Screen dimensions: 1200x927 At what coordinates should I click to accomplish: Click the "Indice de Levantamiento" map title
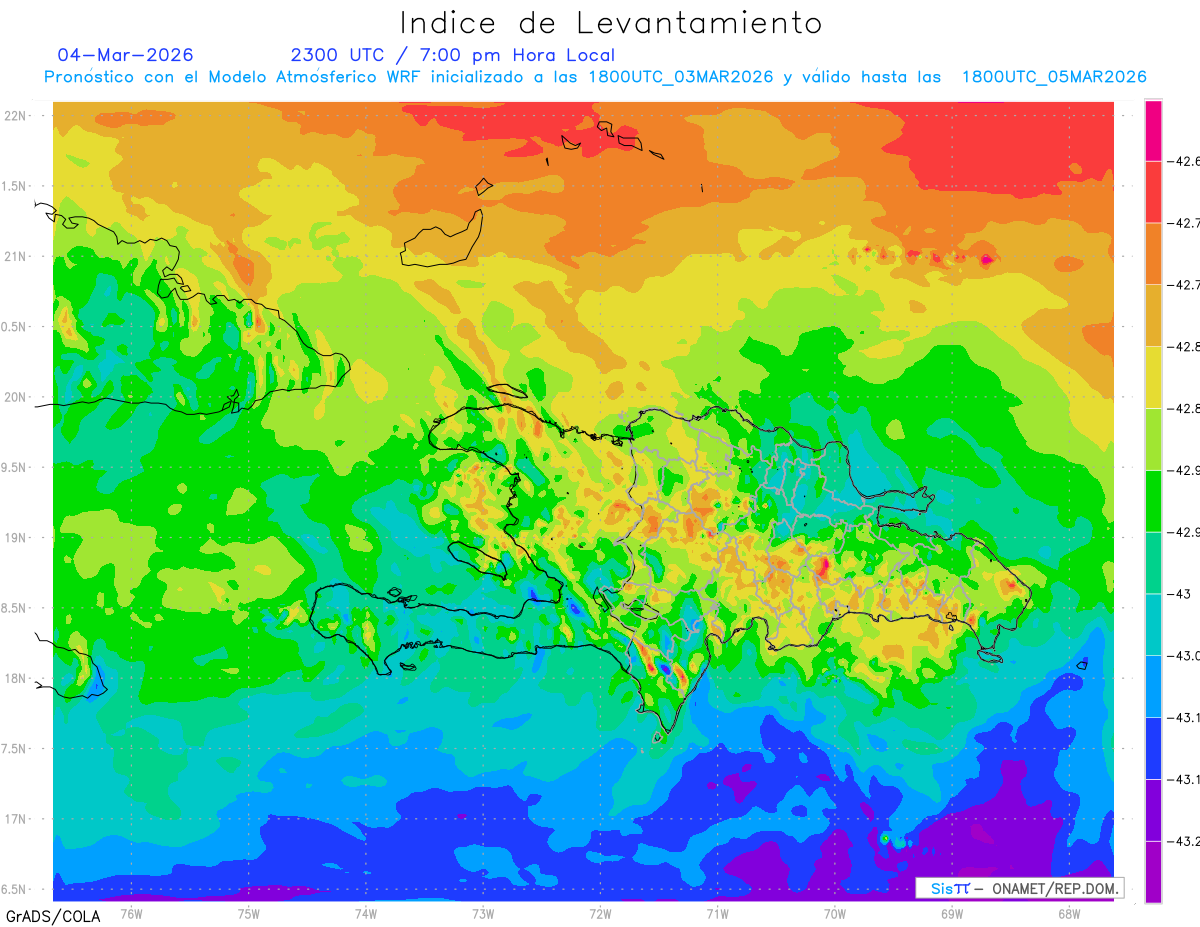(x=611, y=22)
